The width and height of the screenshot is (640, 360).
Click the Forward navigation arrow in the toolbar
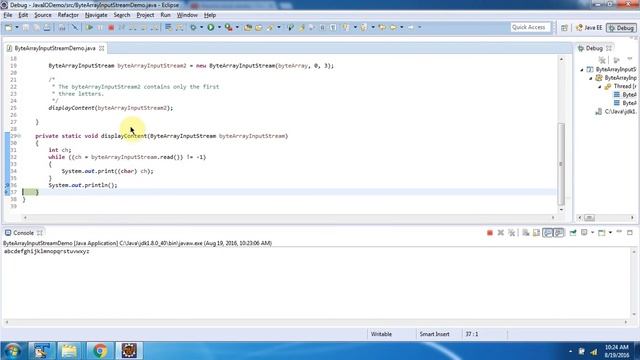click(x=411, y=27)
